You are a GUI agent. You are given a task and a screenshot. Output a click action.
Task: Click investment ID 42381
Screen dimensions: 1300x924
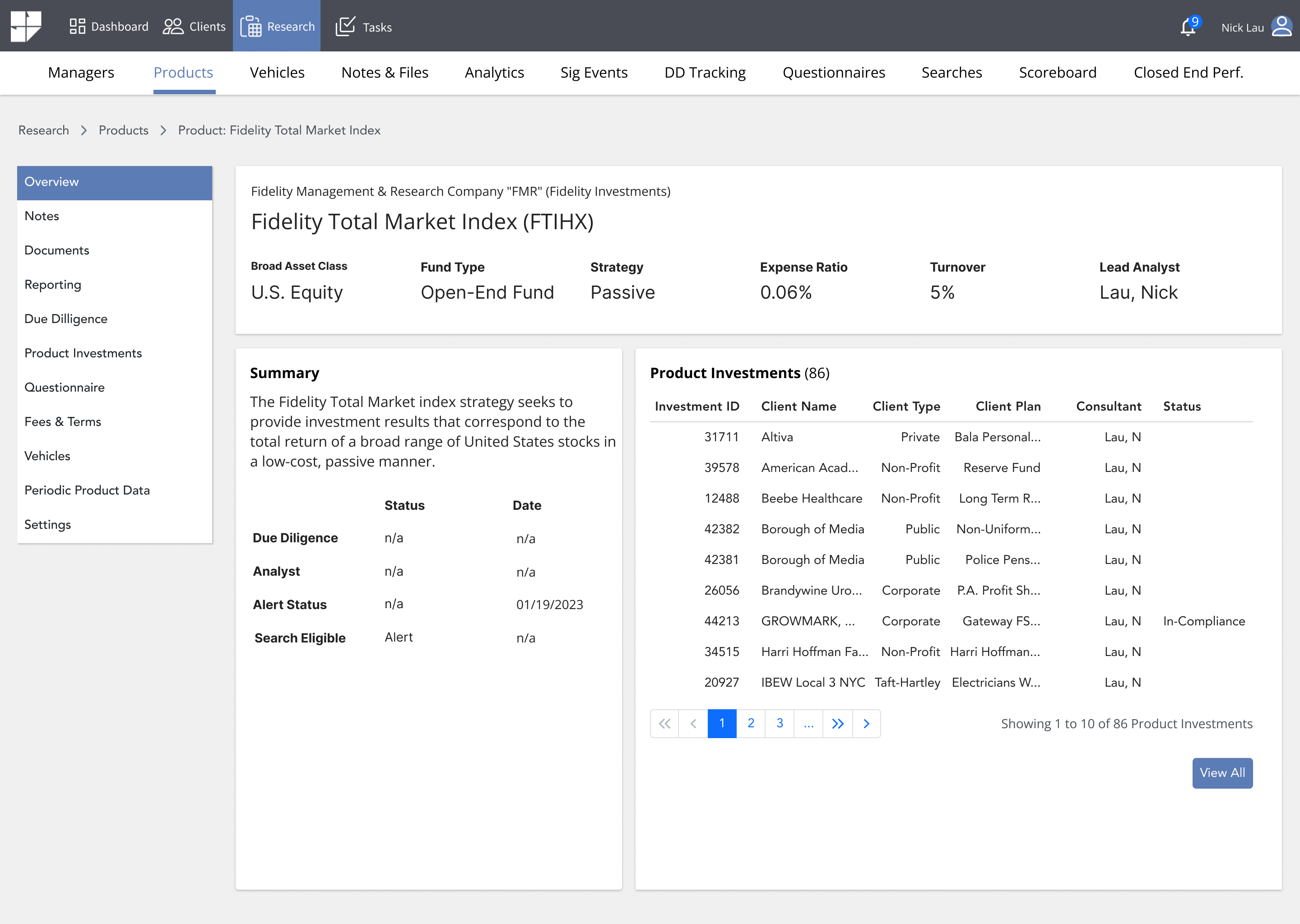coord(722,560)
